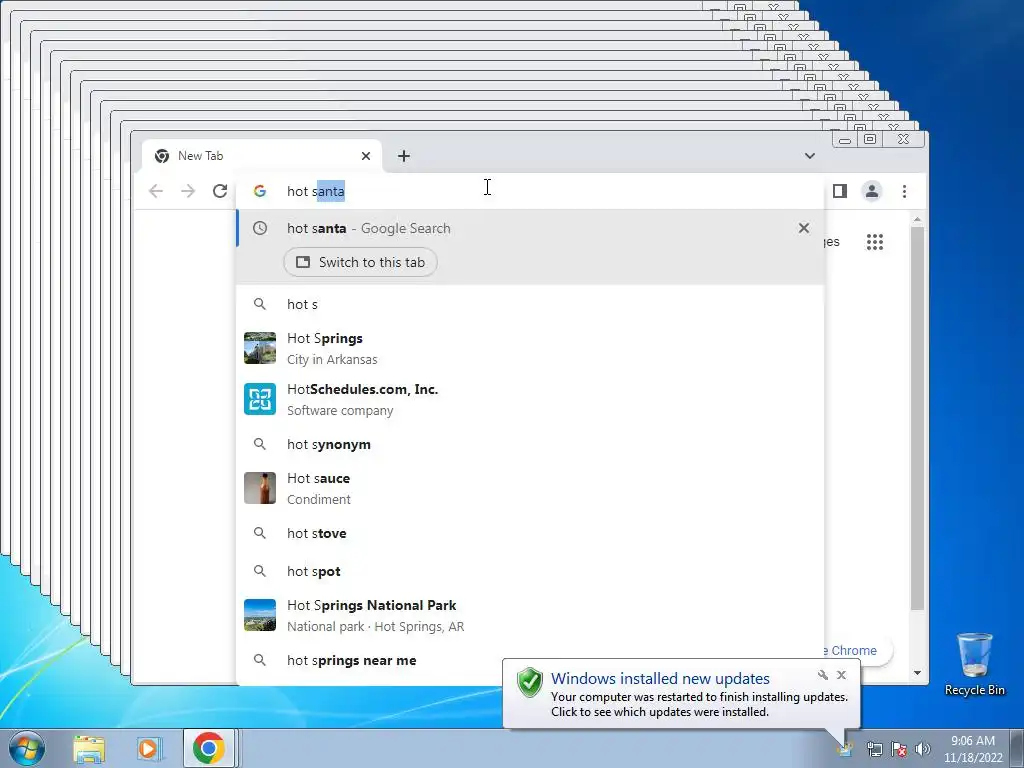The image size is (1024, 768).
Task: Click the Hot Springs city thumbnail
Action: click(260, 348)
